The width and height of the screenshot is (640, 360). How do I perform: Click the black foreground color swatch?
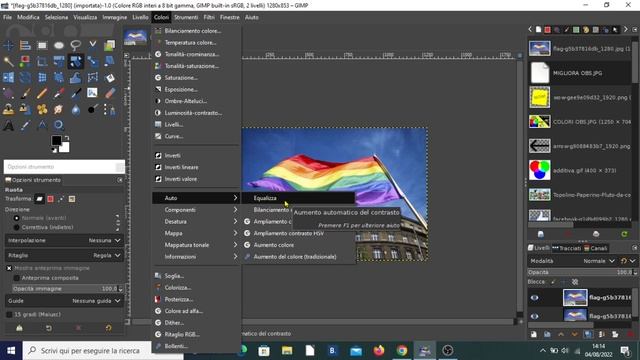56,140
